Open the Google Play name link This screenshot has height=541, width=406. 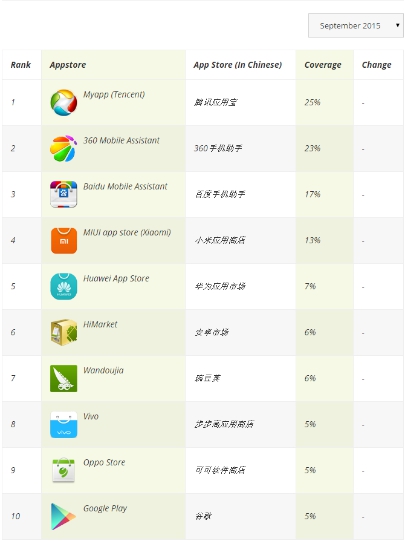click(105, 509)
